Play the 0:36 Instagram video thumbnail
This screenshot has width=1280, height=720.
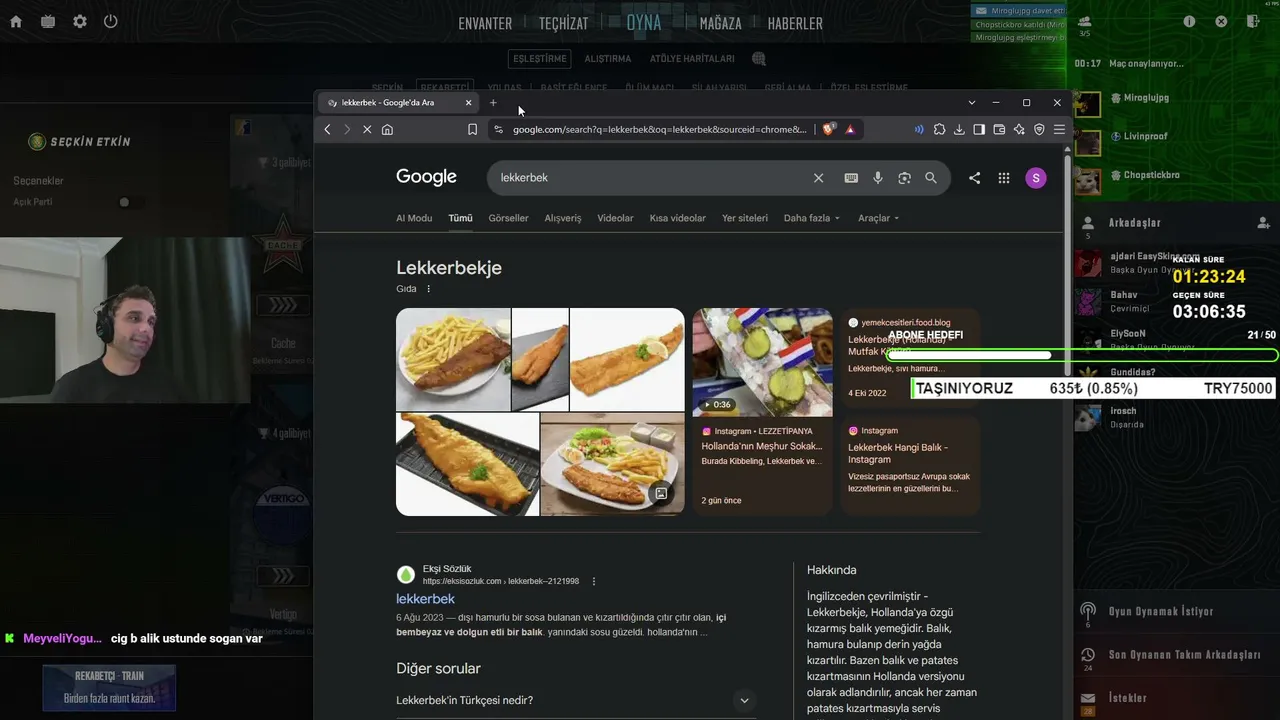pos(762,362)
